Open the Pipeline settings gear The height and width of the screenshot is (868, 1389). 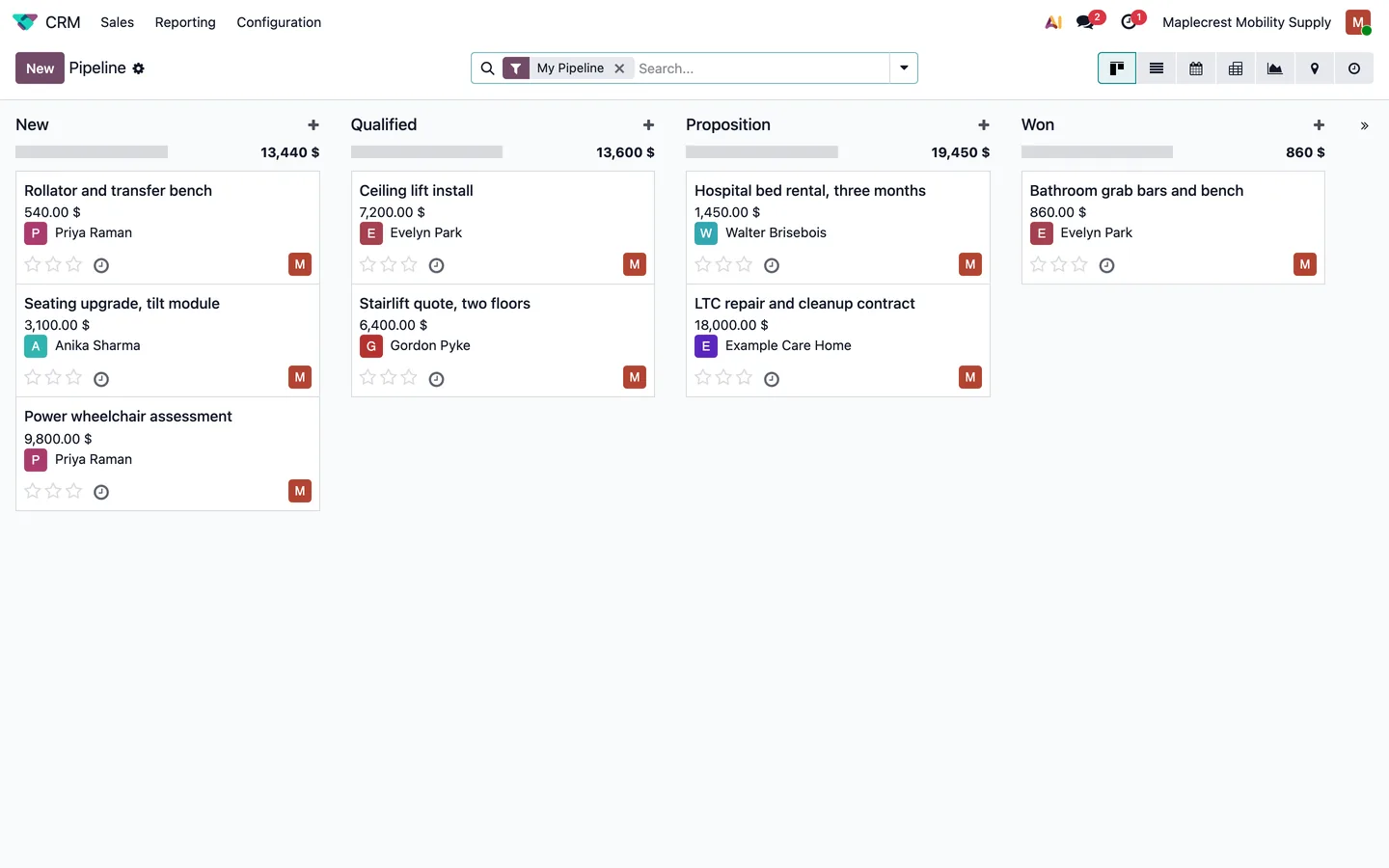pos(138,68)
